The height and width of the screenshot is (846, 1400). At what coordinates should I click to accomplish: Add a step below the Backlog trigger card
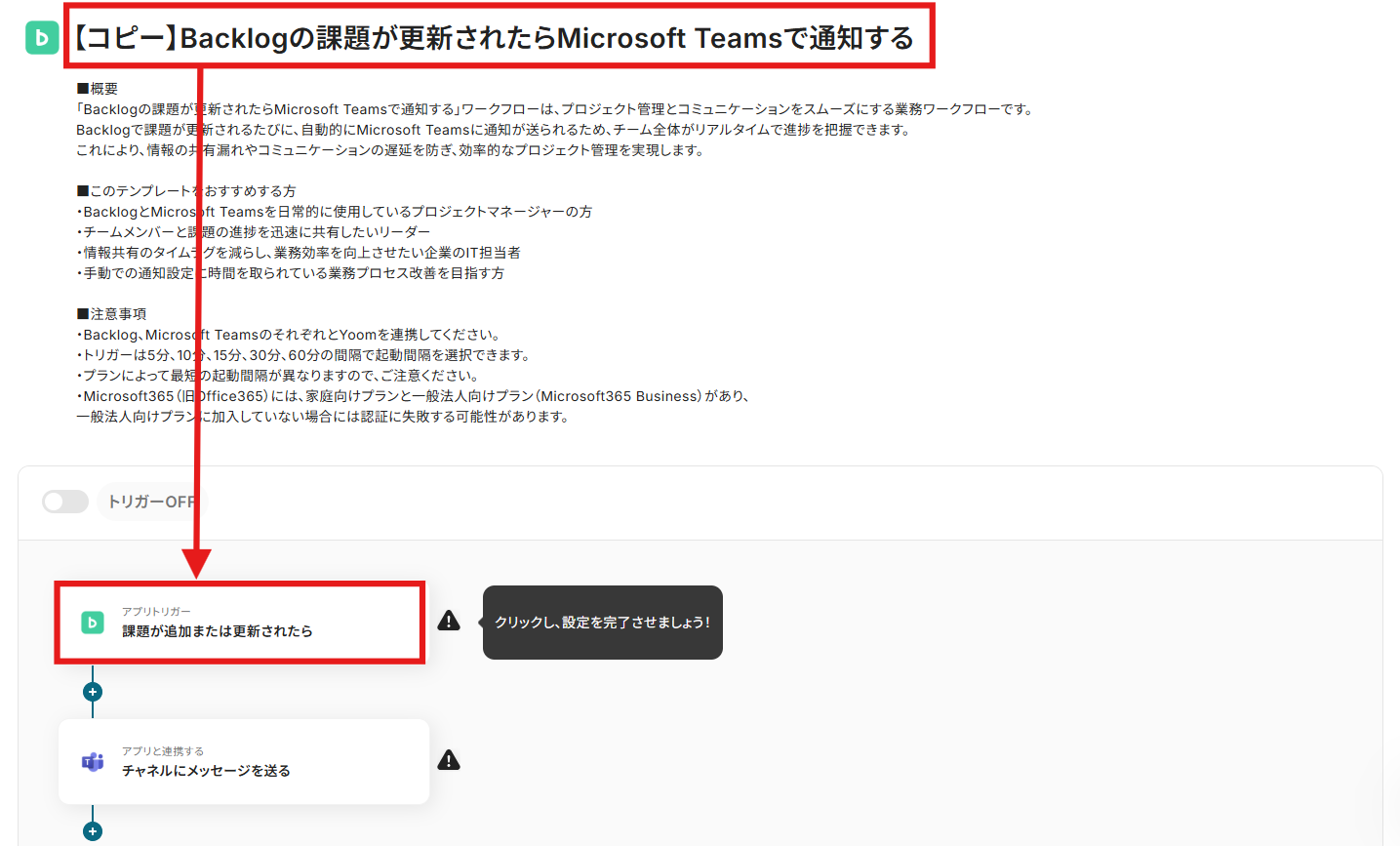pos(93,692)
